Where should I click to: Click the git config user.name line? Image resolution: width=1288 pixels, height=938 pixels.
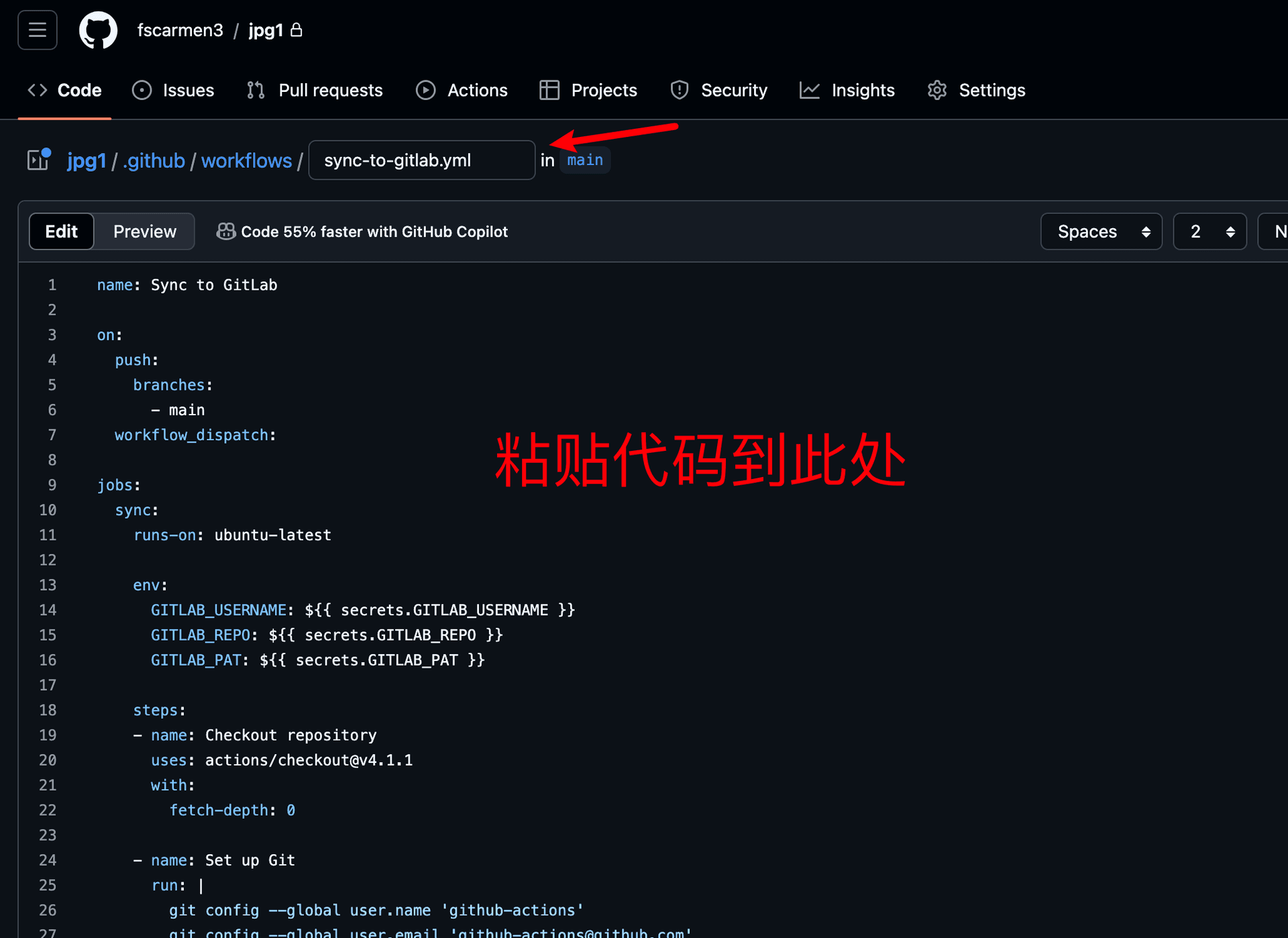point(376,910)
